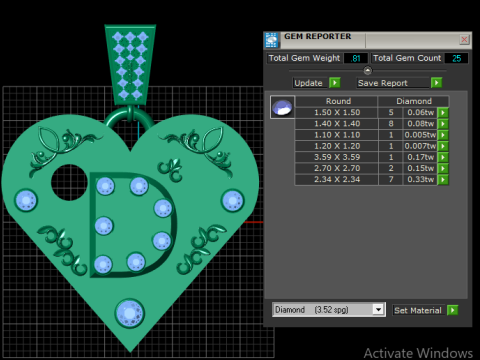Select the 1.40 X 1.40 size cell

point(337,124)
